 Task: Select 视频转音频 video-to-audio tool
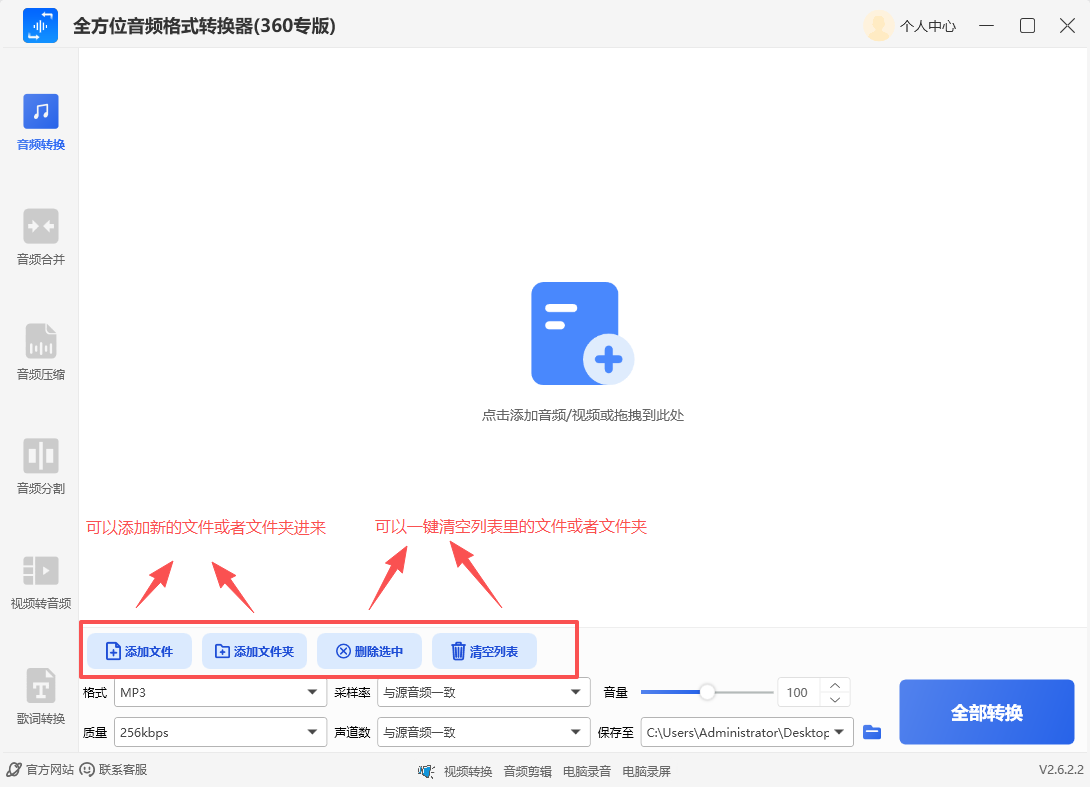pos(40,580)
